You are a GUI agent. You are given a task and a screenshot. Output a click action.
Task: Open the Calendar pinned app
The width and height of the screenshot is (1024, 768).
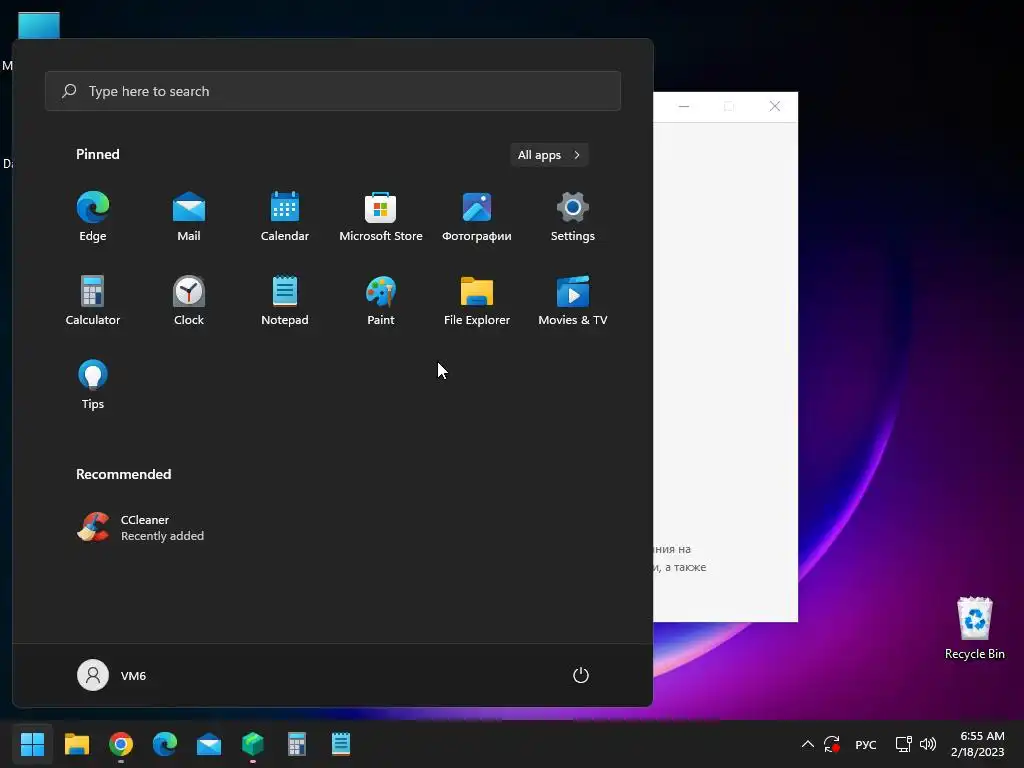pyautogui.click(x=285, y=217)
